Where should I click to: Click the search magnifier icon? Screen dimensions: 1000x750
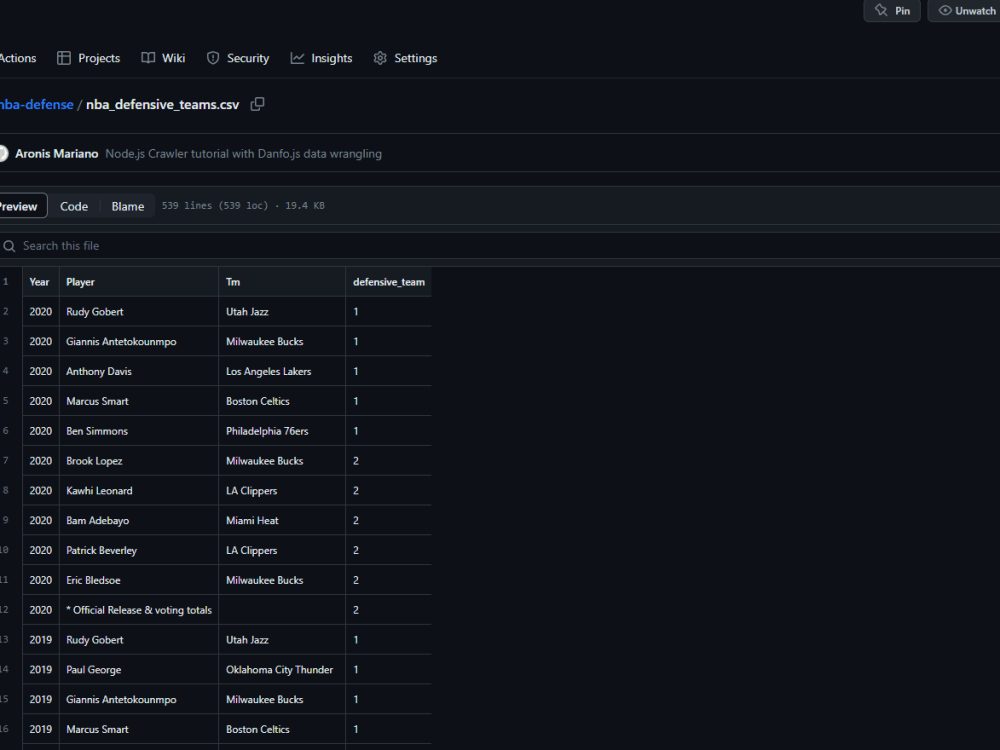[9, 246]
